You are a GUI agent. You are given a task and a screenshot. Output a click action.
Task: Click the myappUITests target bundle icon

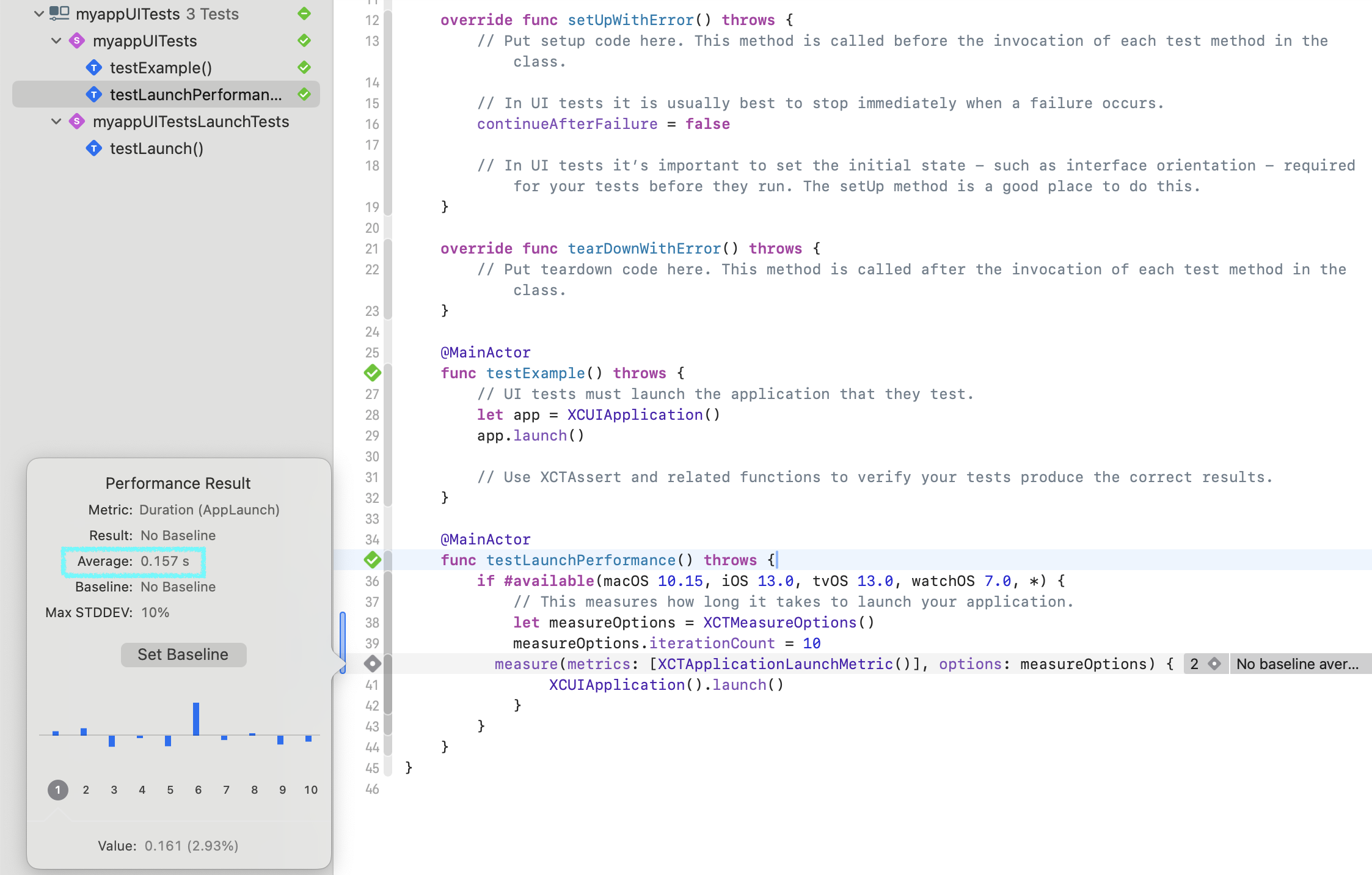(59, 13)
